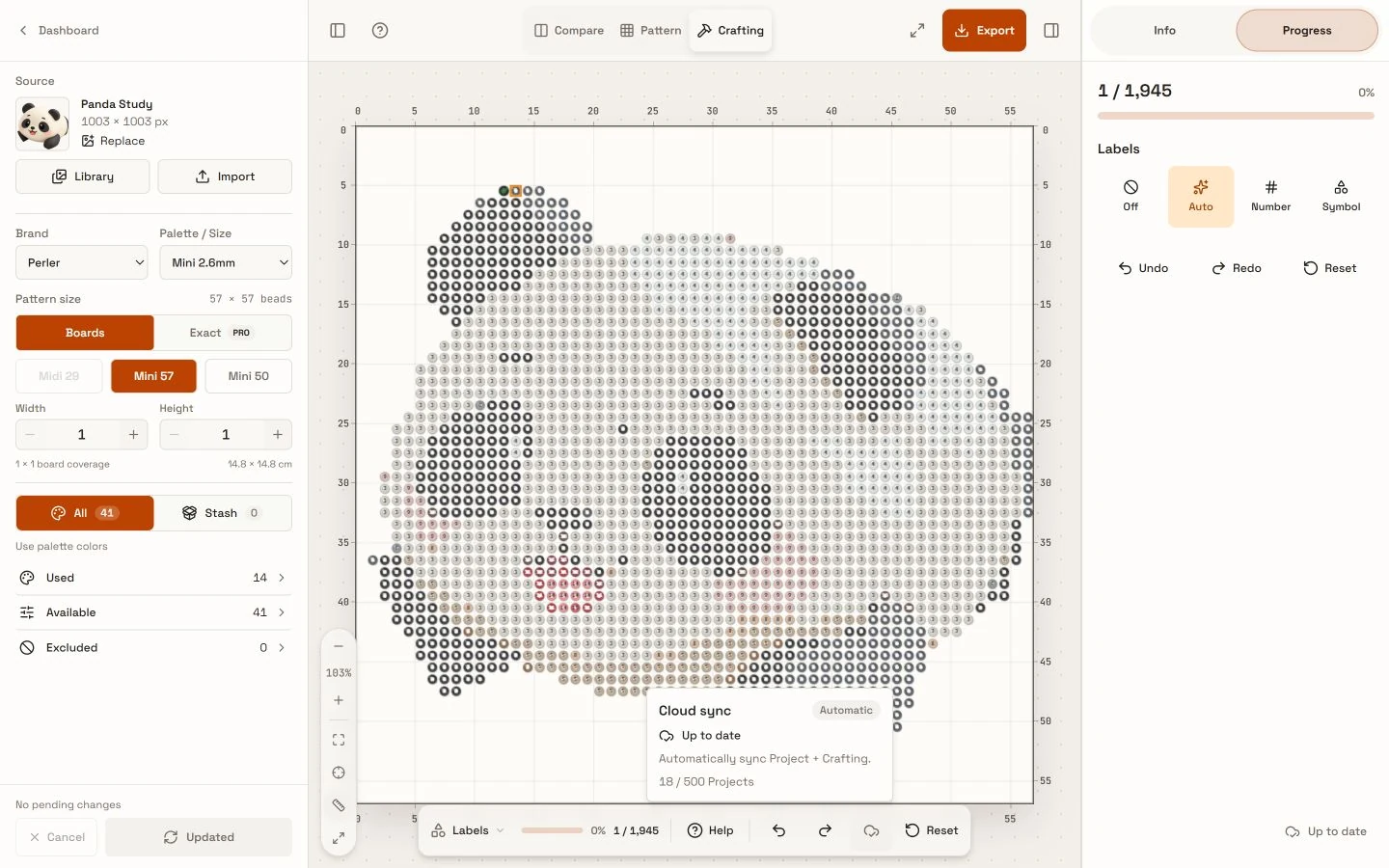Click the Panda Study source thumbnail
The width and height of the screenshot is (1389, 868).
pyautogui.click(x=42, y=123)
